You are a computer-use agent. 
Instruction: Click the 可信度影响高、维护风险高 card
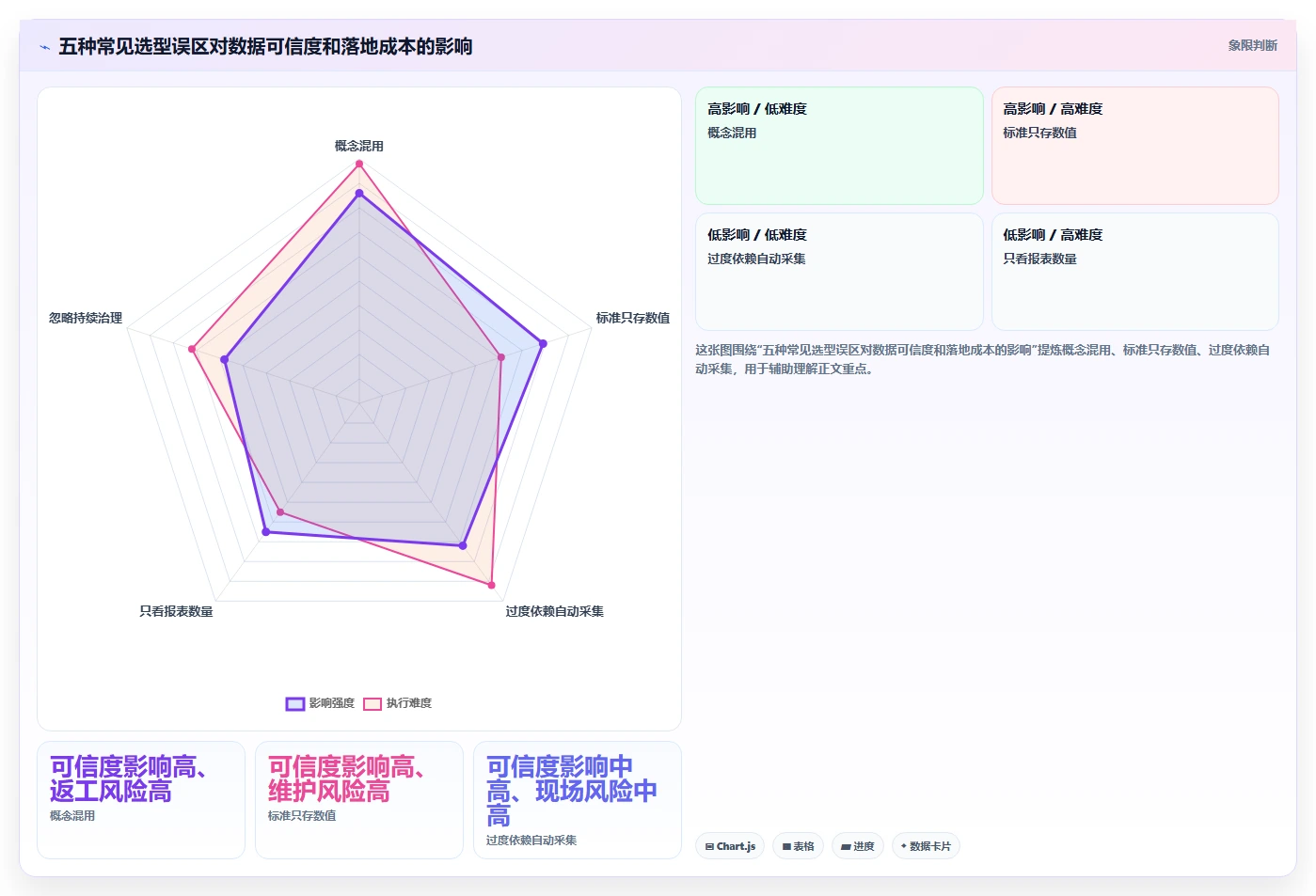[x=359, y=800]
